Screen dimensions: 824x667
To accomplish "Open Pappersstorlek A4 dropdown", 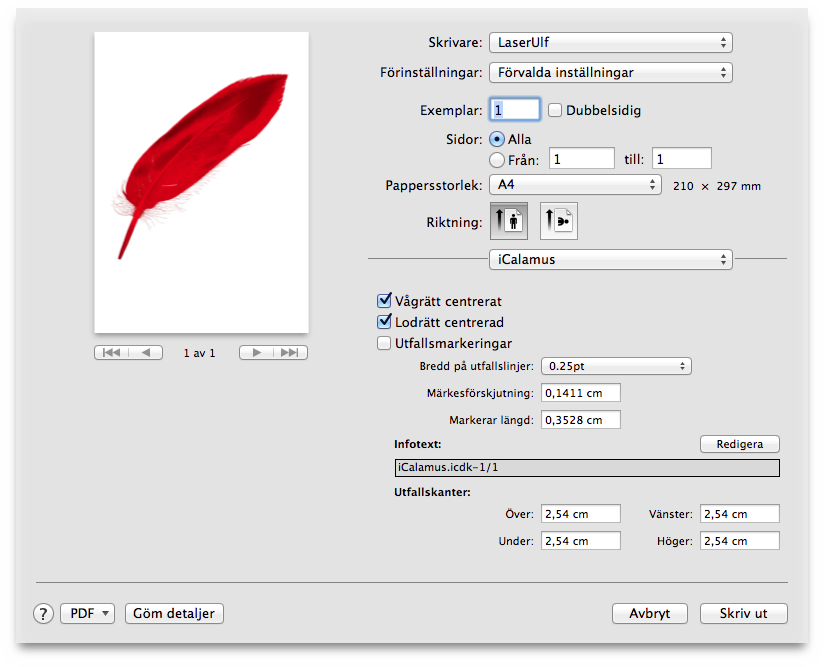I will [x=575, y=185].
